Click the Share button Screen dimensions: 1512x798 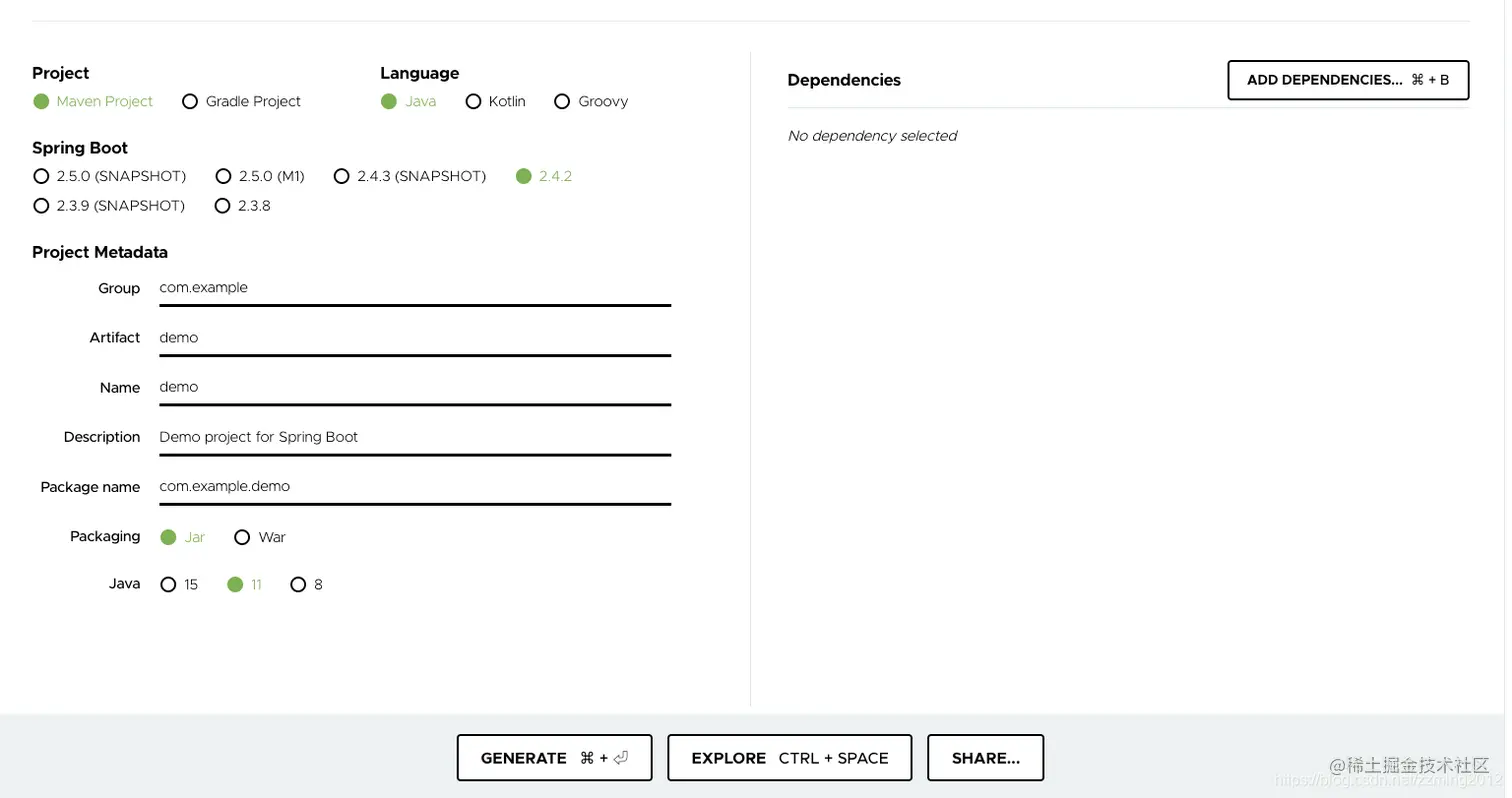(985, 758)
